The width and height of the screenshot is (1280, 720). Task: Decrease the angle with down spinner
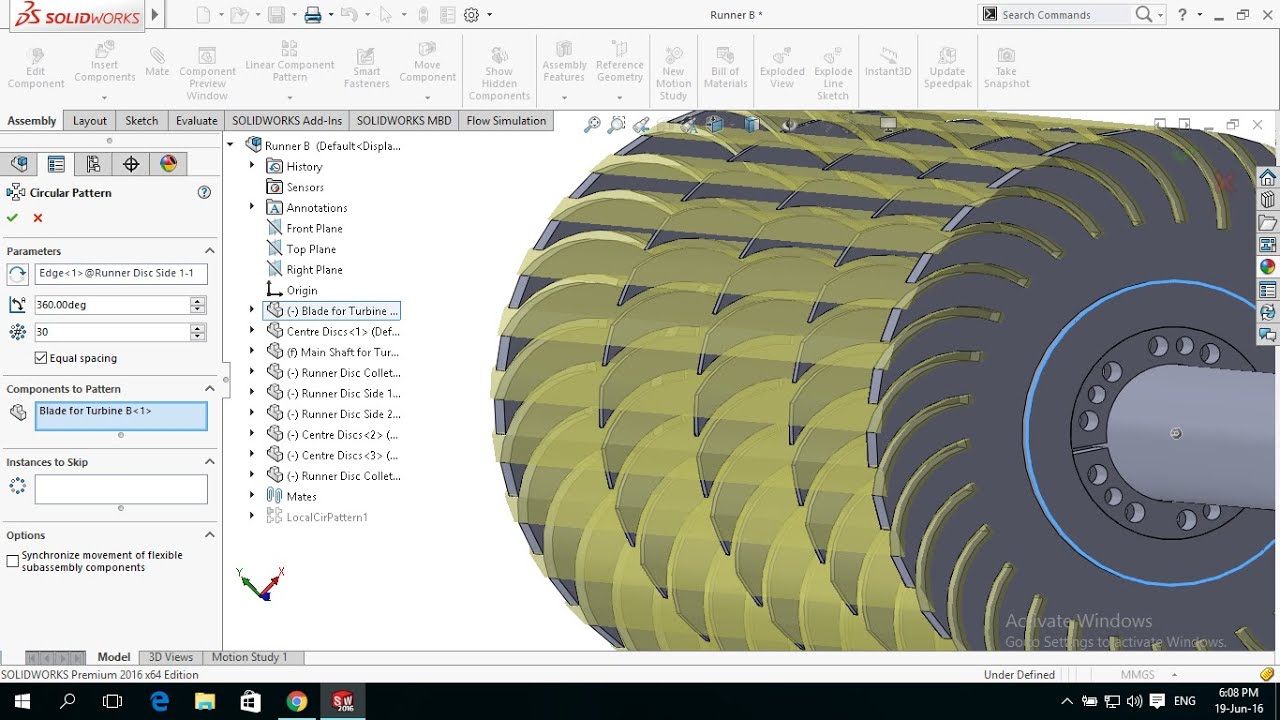point(198,310)
